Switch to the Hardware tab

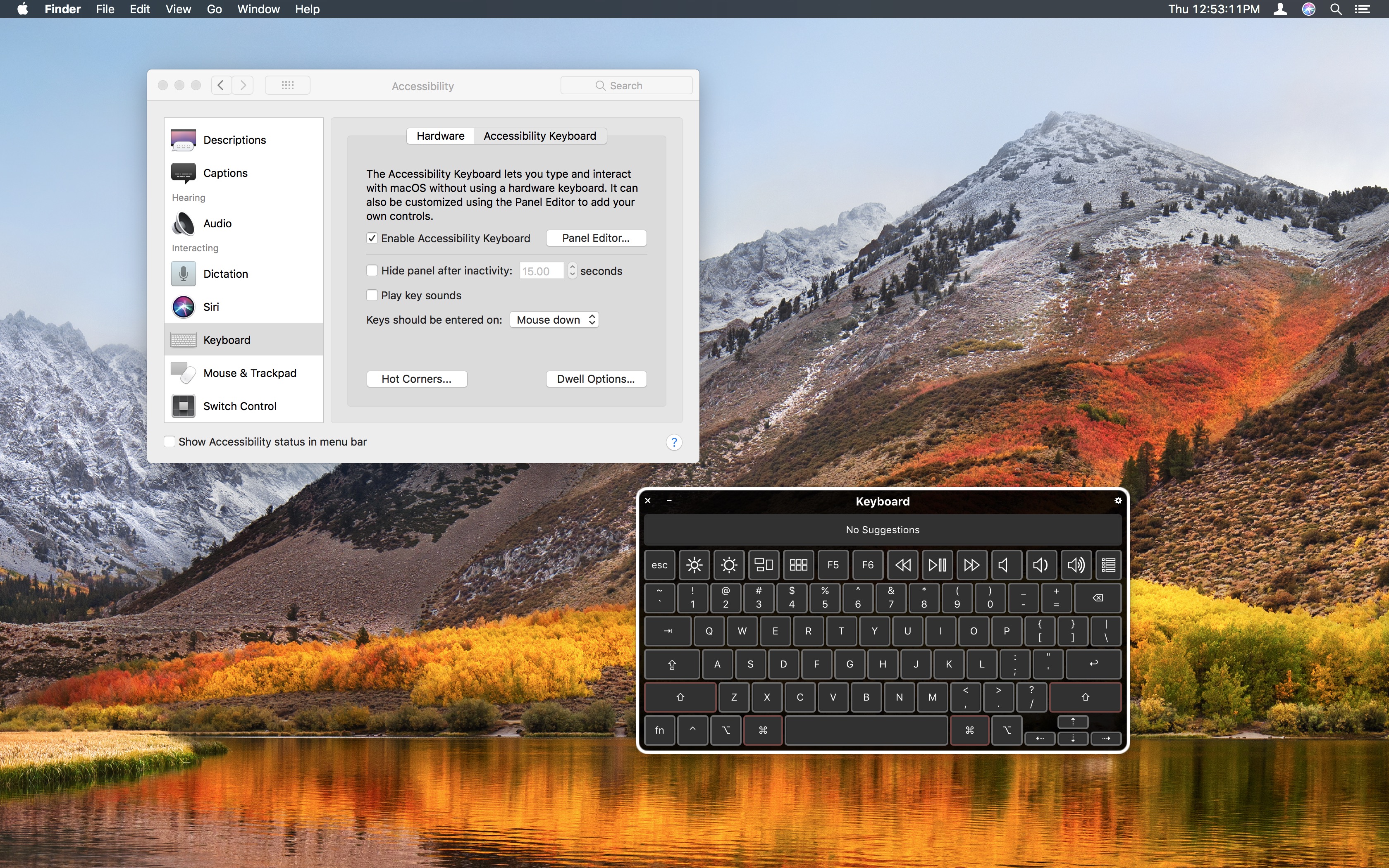tap(440, 136)
